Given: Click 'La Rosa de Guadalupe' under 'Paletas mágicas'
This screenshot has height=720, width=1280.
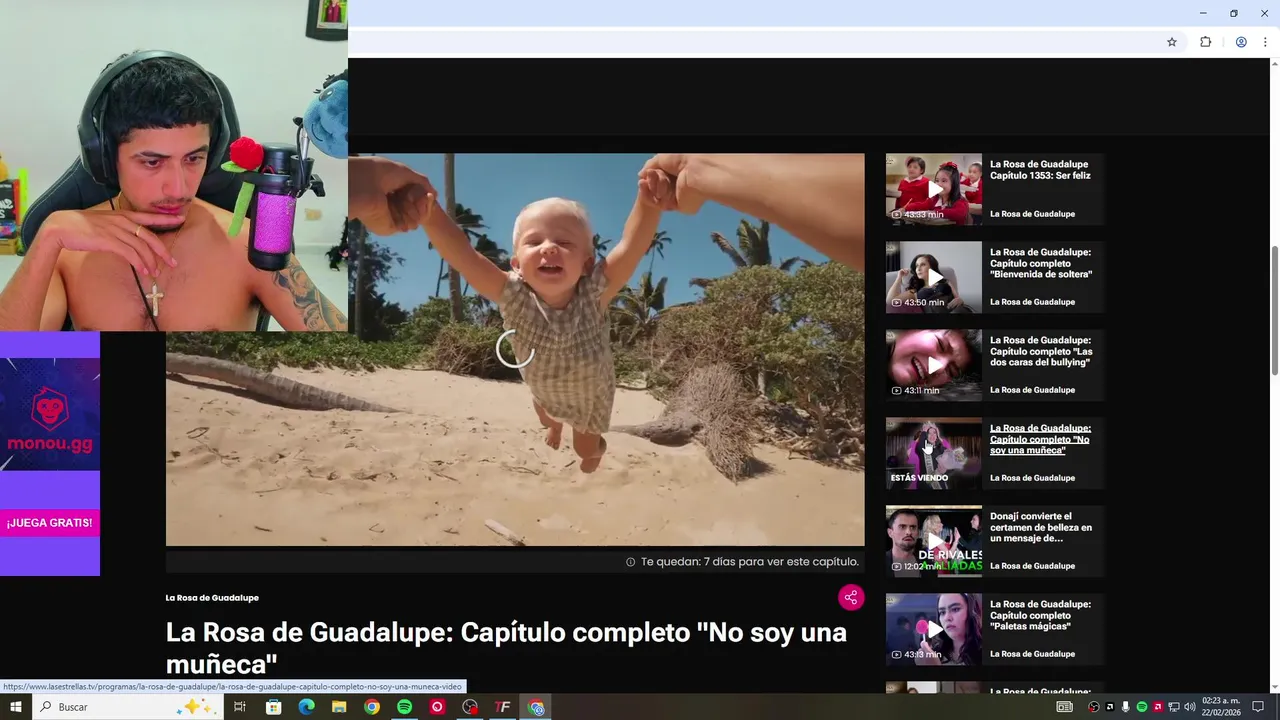Looking at the screenshot, I should (x=1032, y=654).
